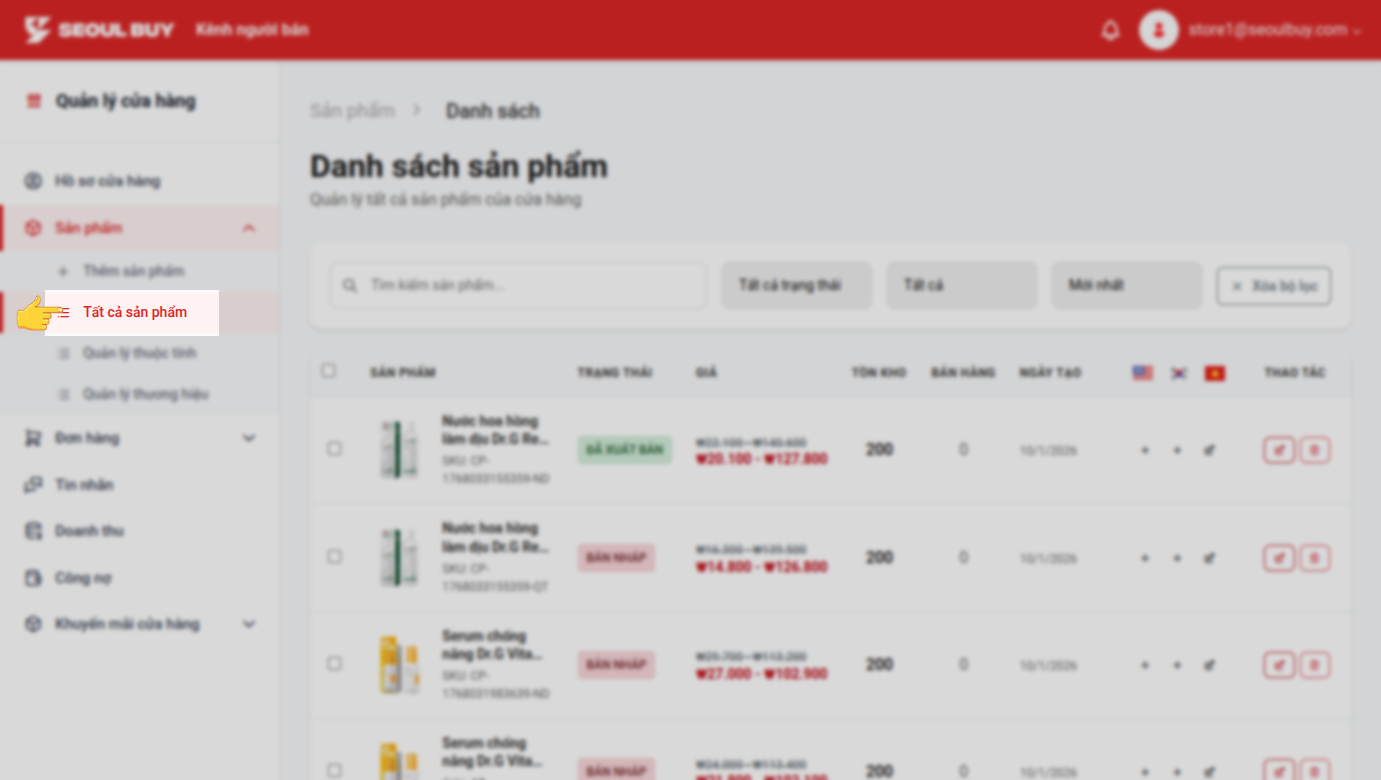
Task: Click edit icon for first product row
Action: [1278, 450]
